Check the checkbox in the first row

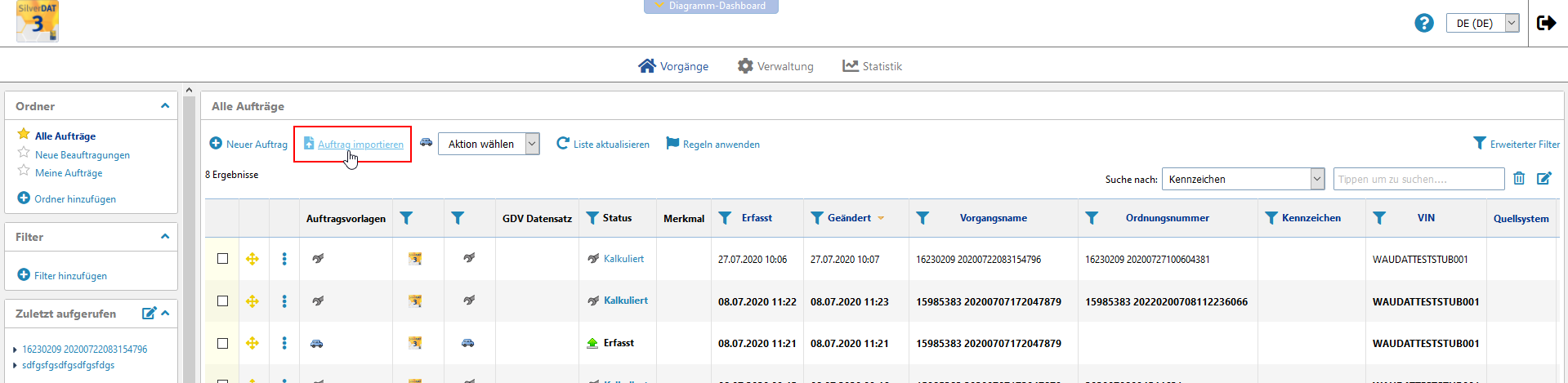tap(222, 259)
